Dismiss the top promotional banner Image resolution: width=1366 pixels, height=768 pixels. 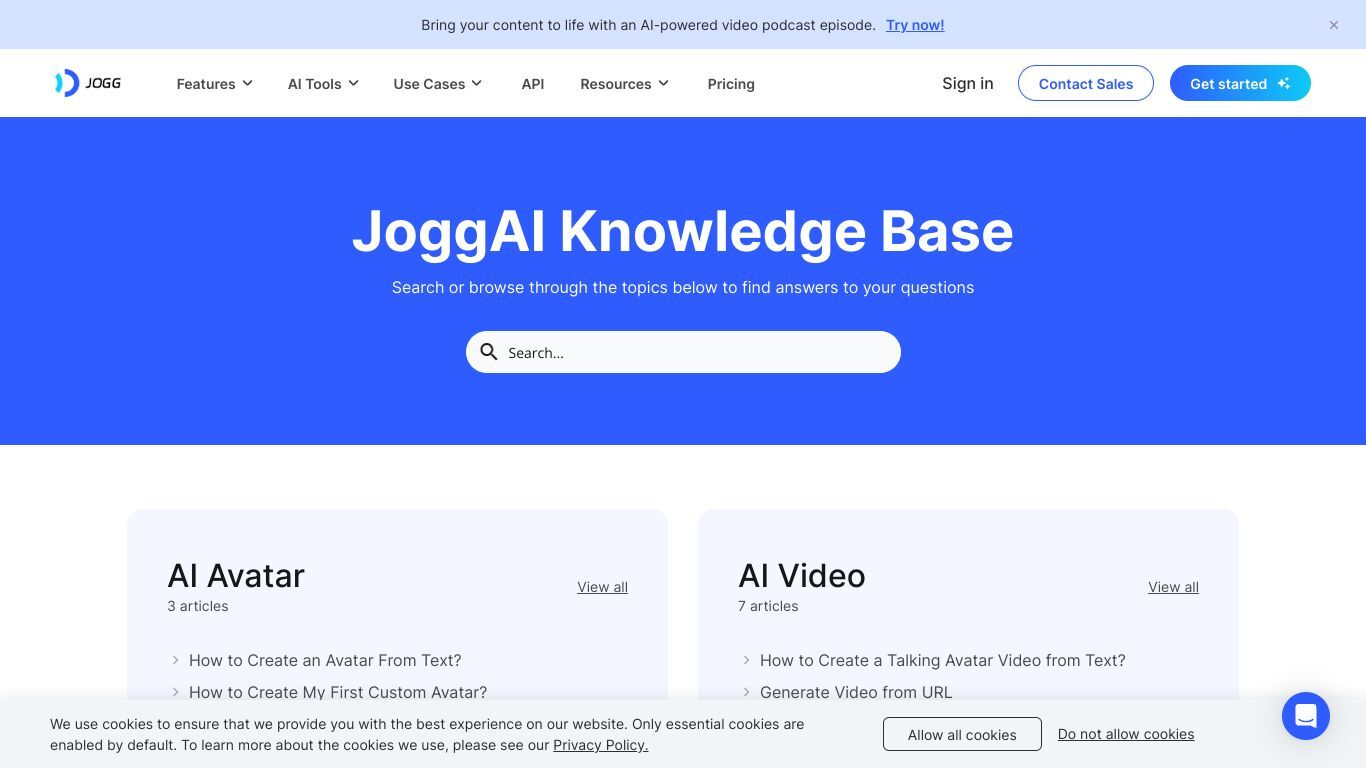pyautogui.click(x=1334, y=25)
